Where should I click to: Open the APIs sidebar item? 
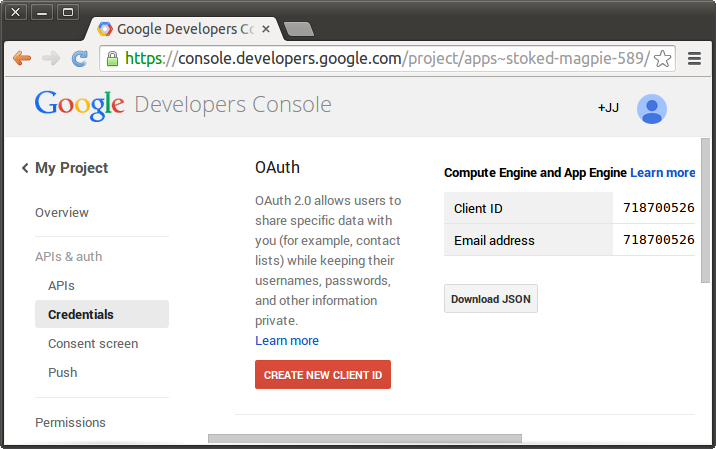point(61,285)
